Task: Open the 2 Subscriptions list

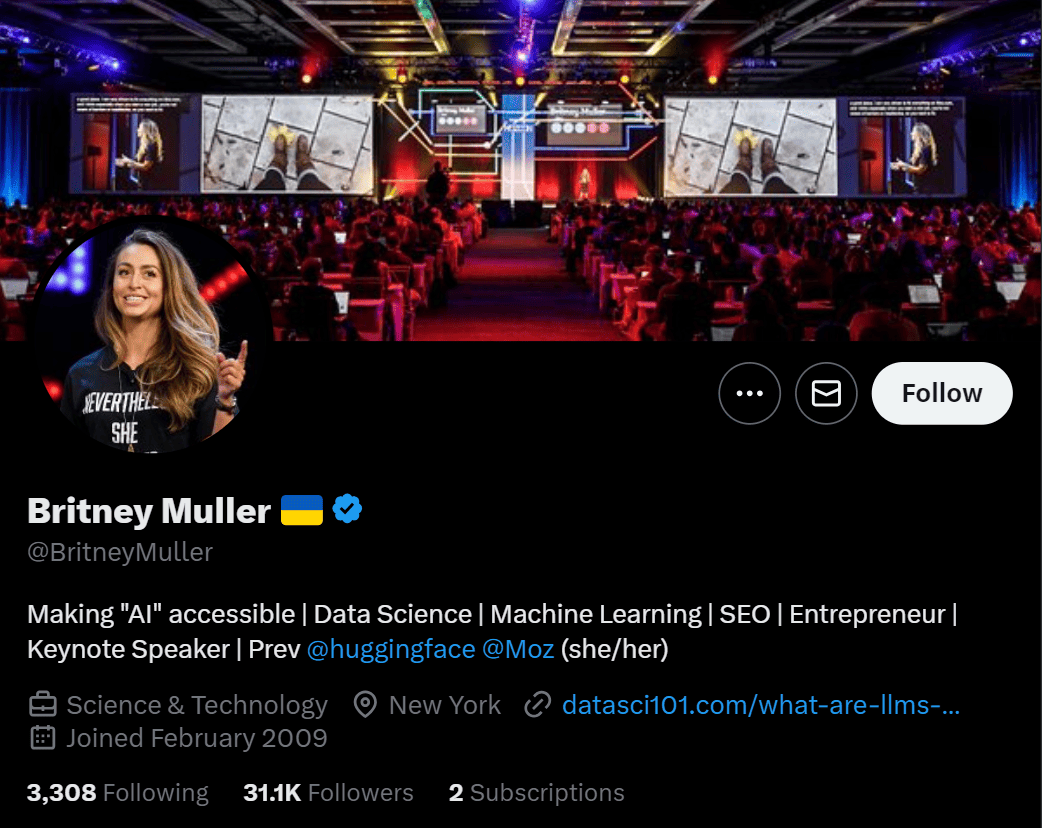Action: pos(536,793)
